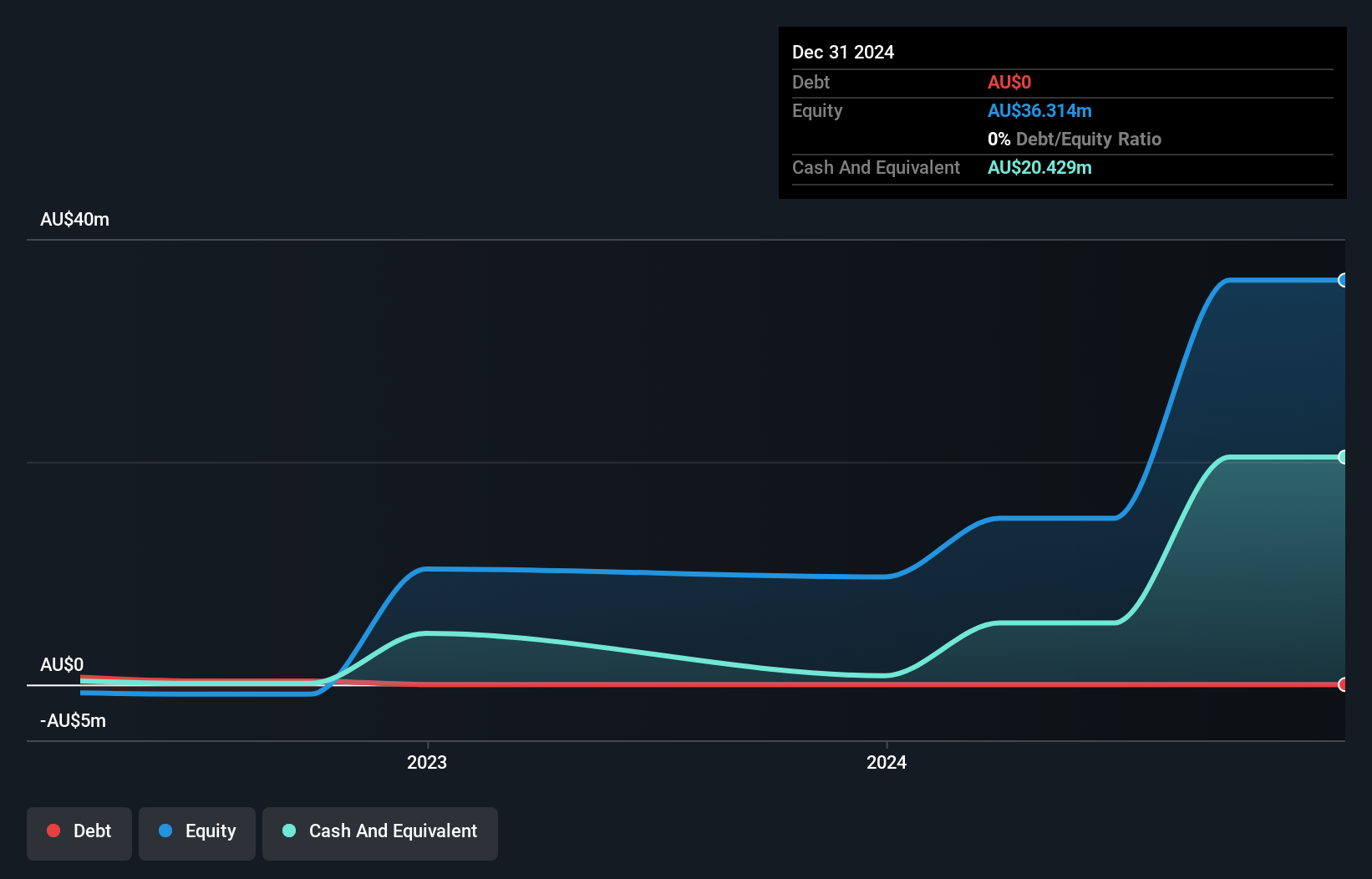
Task: Select the Cash data point at Dec 2024
Action: tap(1343, 457)
